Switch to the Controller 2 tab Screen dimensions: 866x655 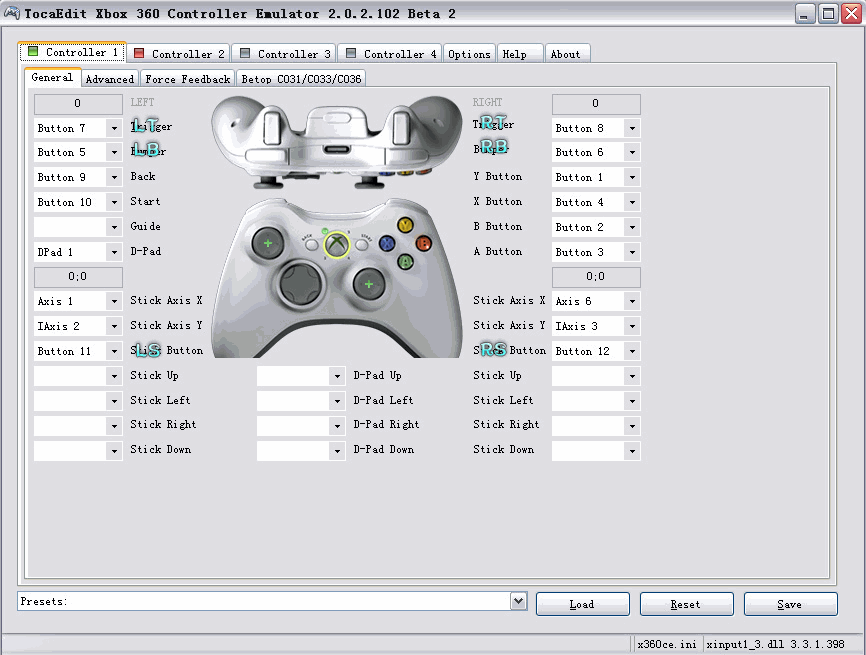[179, 54]
